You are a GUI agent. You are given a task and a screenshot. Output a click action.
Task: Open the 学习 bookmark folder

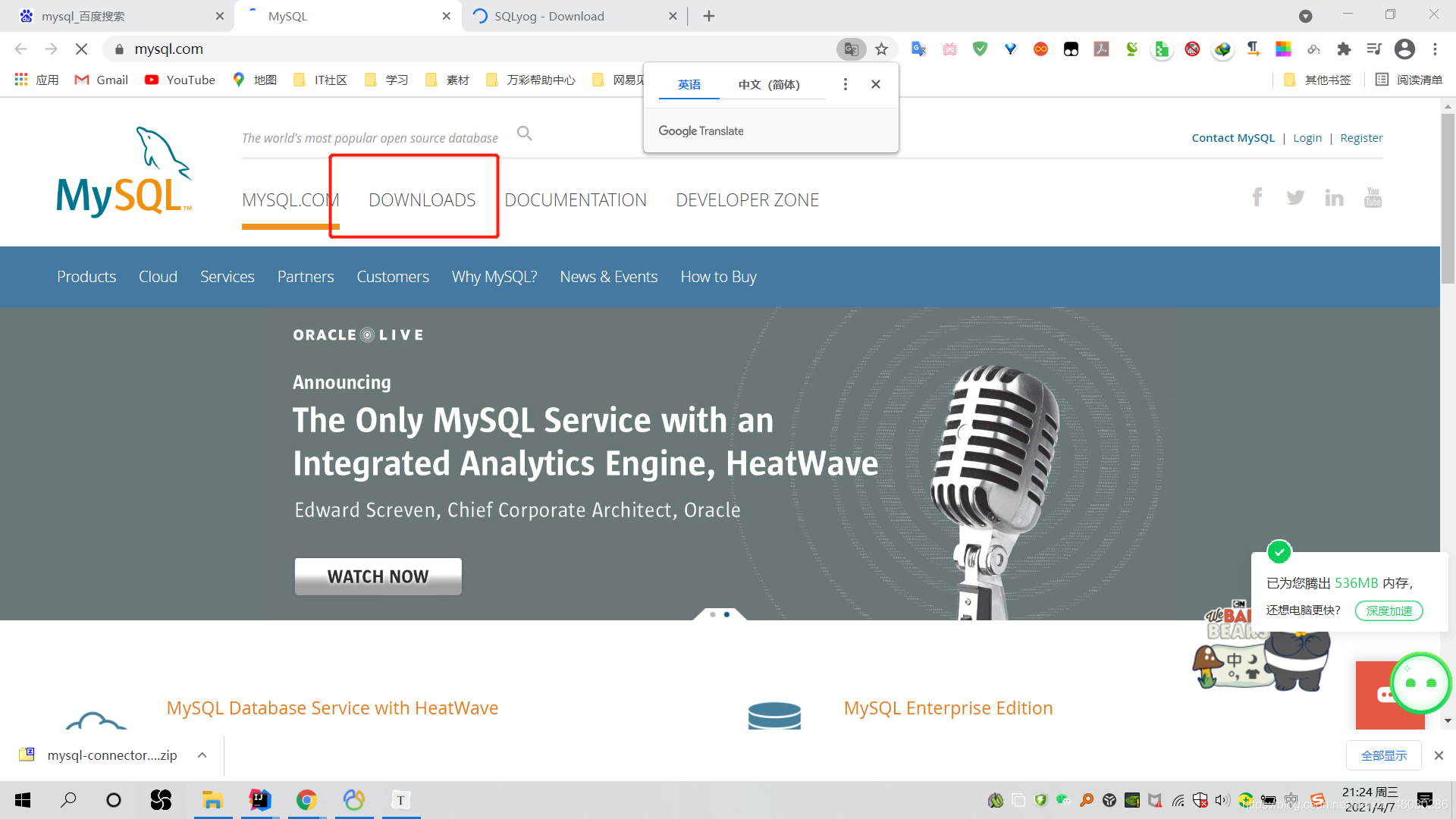(387, 80)
